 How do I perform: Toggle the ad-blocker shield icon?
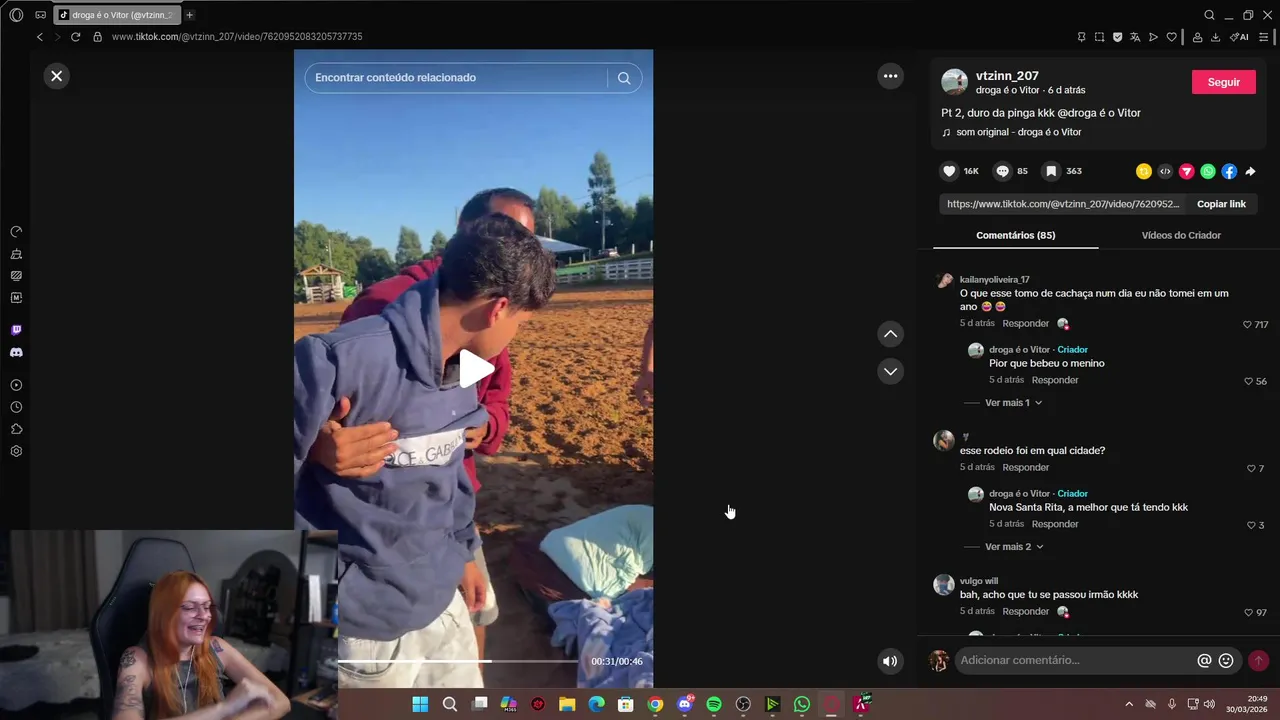(1117, 37)
